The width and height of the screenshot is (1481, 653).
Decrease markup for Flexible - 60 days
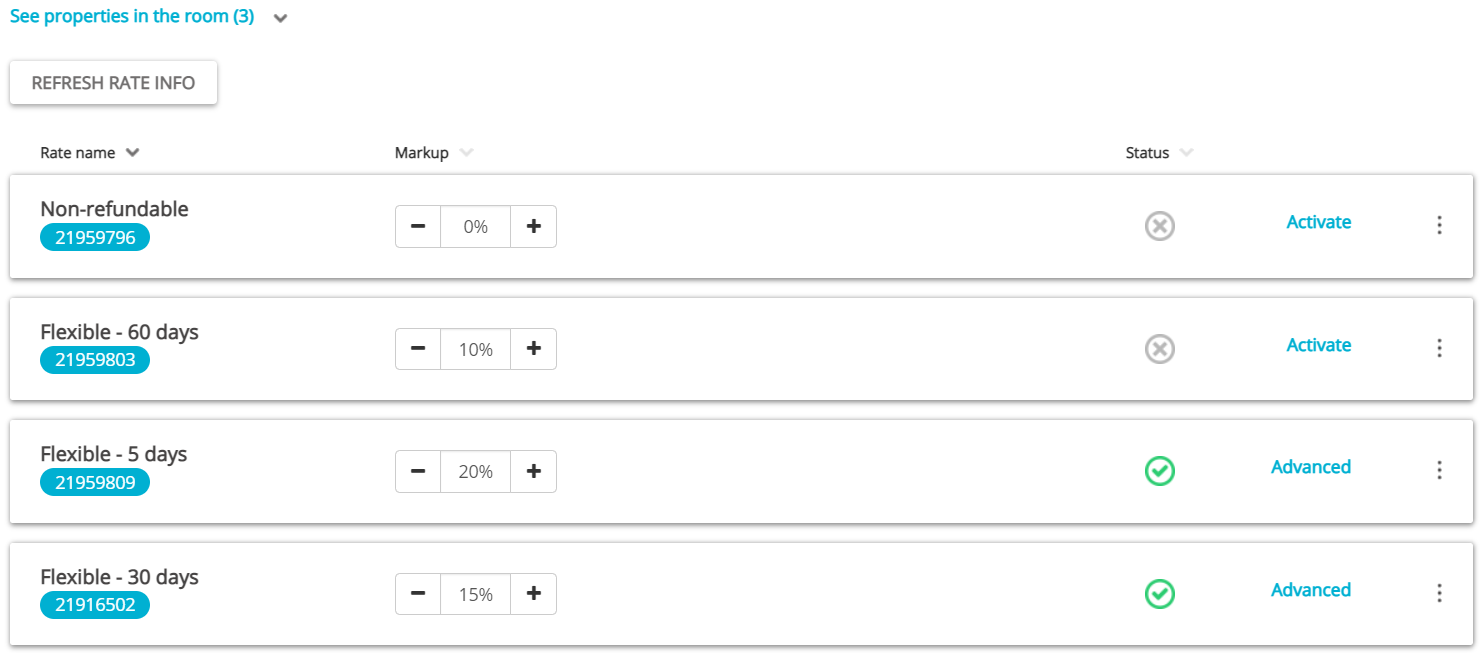[x=418, y=349]
